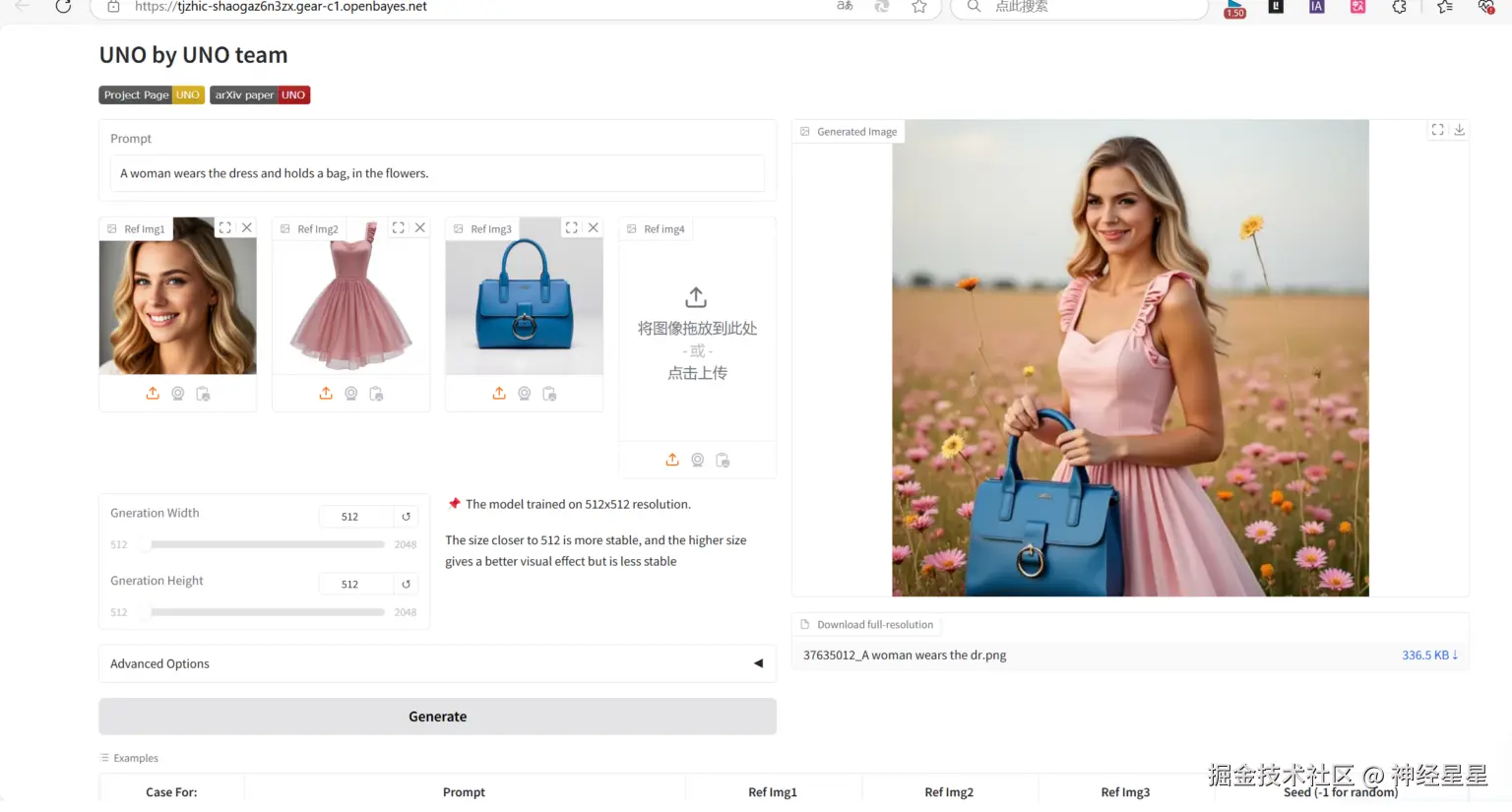Screen dimensions: 1512x812
Task: Click the Ref Img4 upload drop area
Action: coord(697,335)
